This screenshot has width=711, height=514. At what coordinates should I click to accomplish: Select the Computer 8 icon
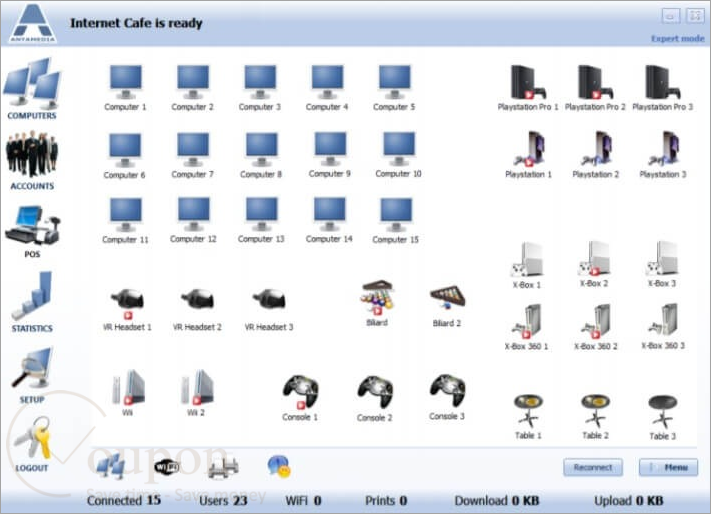click(261, 150)
